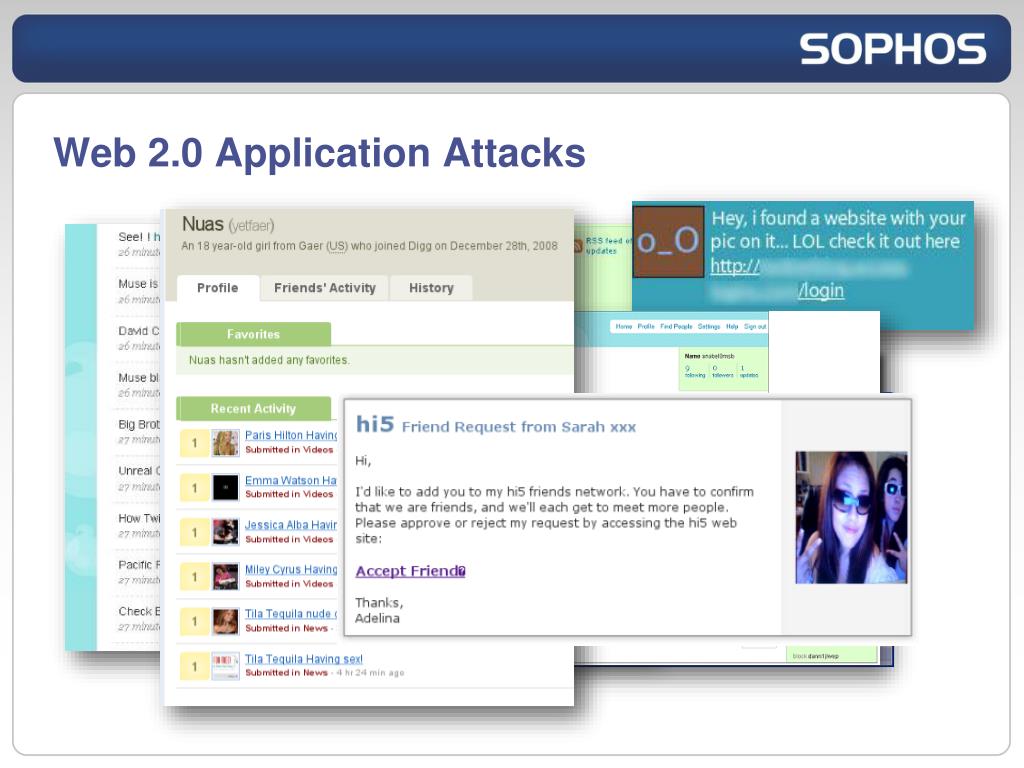1024x768 pixels.
Task: Click thumbnail beside Tila Tequila nude
Action: [225, 622]
